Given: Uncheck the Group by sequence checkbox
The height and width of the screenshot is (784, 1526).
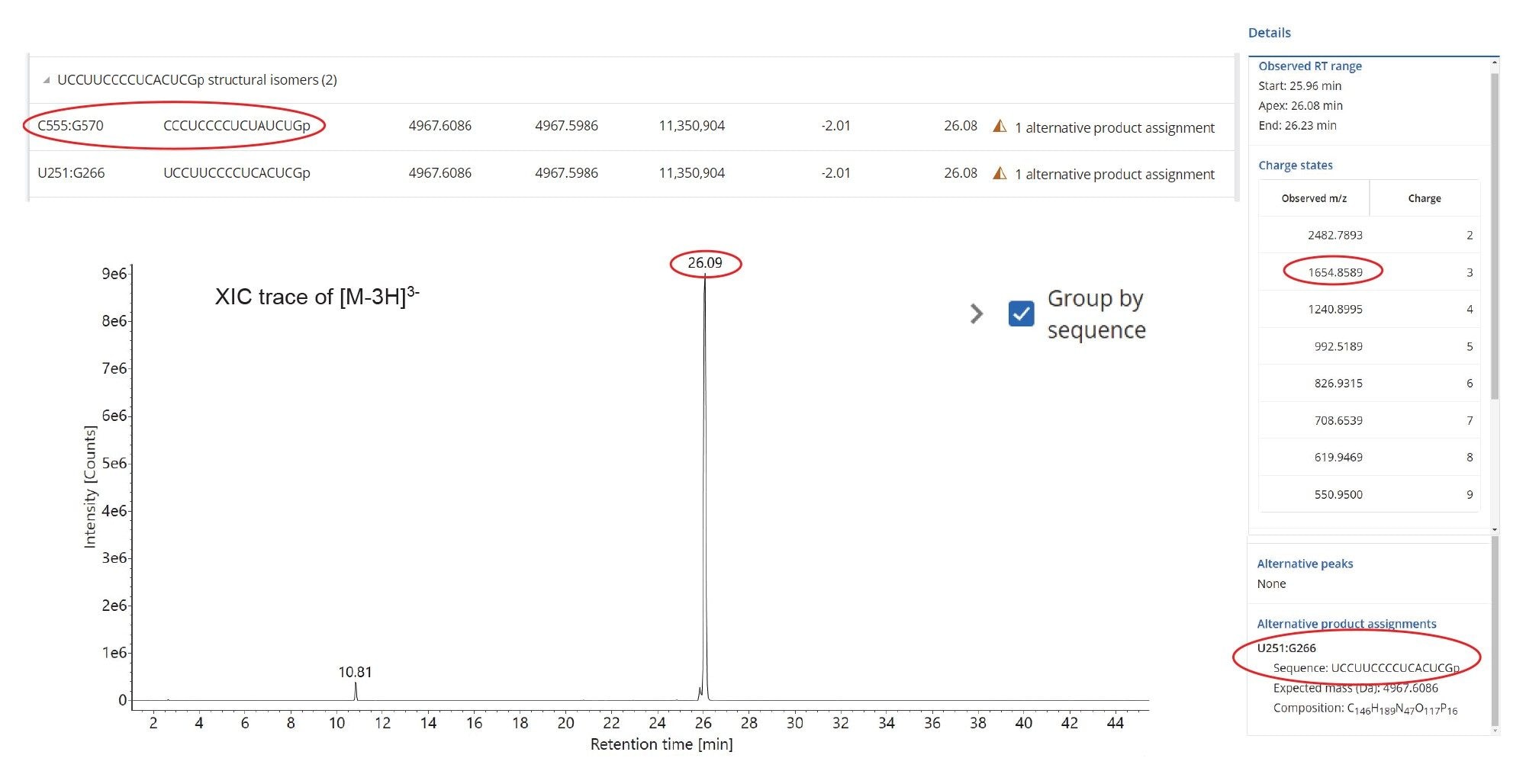Looking at the screenshot, I should [x=1021, y=313].
